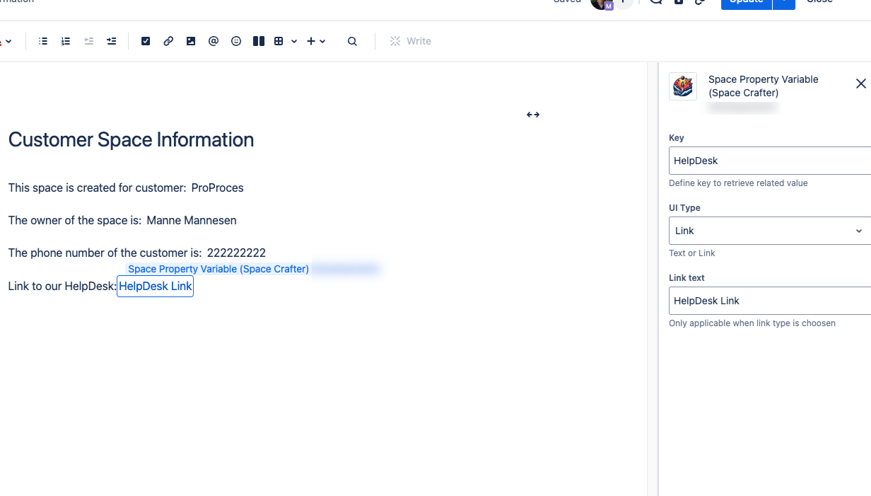The height and width of the screenshot is (496, 871).
Task: Insert a column layout
Action: [259, 41]
